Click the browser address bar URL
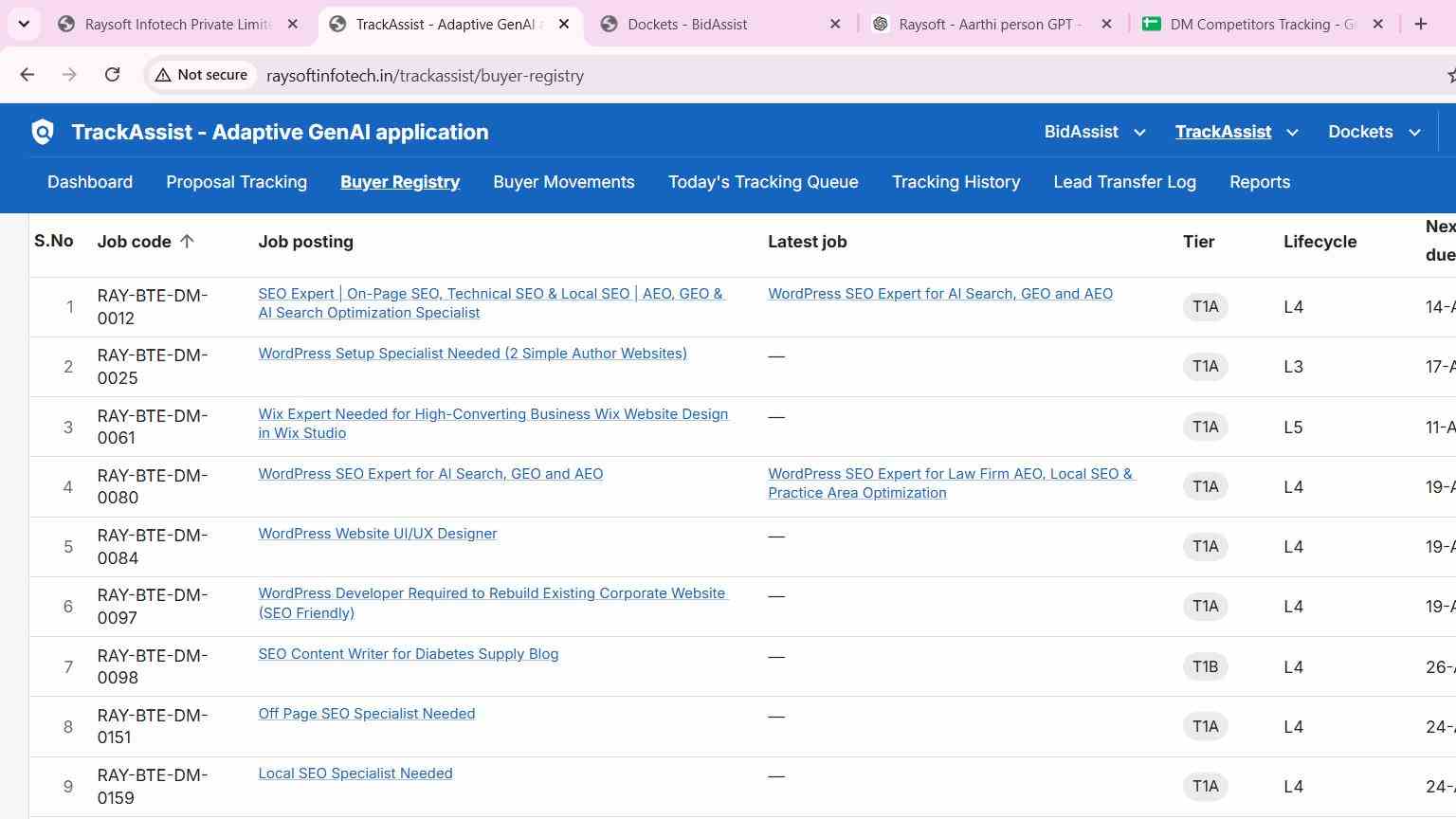This screenshot has height=819, width=1456. coord(425,76)
